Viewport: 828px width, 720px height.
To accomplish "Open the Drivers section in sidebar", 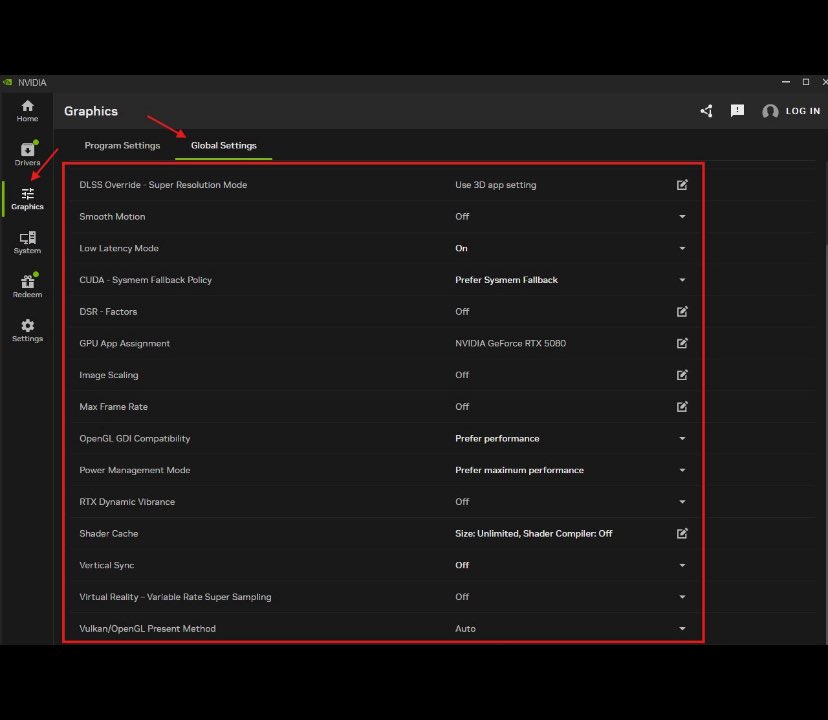I will 27,154.
